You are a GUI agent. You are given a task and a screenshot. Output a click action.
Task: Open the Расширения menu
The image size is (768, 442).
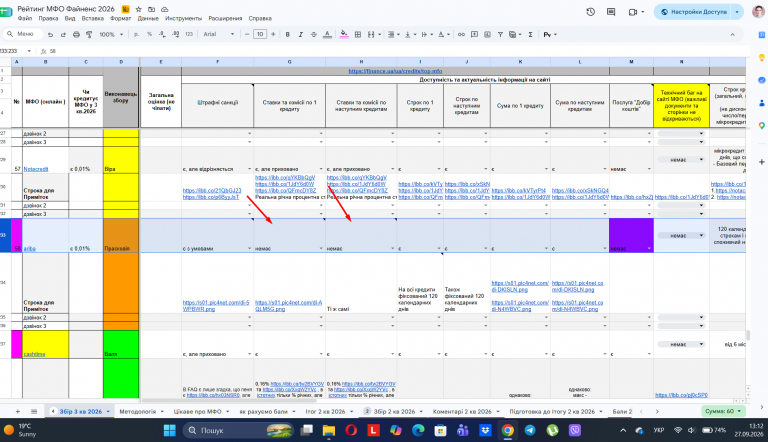[x=225, y=19]
